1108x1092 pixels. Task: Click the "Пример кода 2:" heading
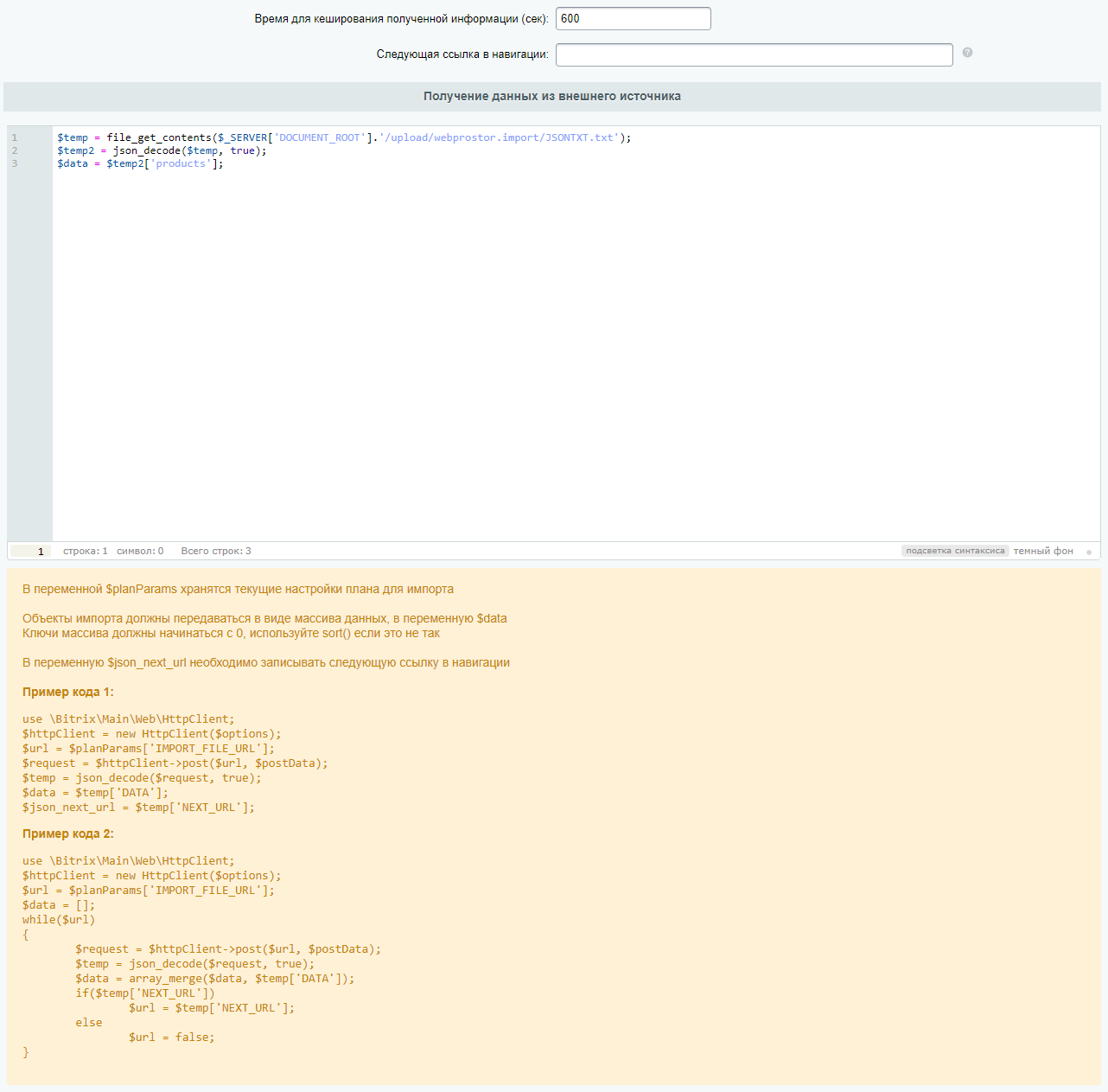[68, 833]
